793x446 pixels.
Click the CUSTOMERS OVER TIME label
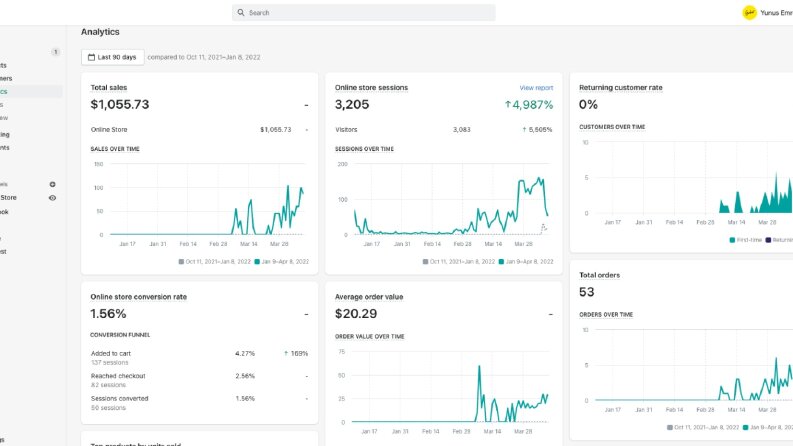[612, 127]
